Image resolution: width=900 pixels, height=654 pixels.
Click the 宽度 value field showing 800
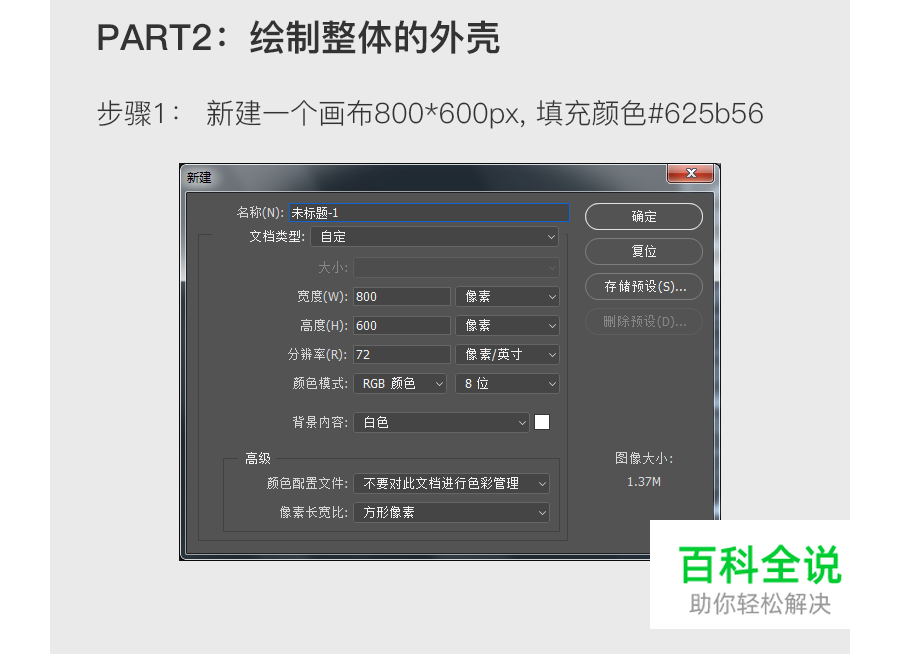pos(401,296)
